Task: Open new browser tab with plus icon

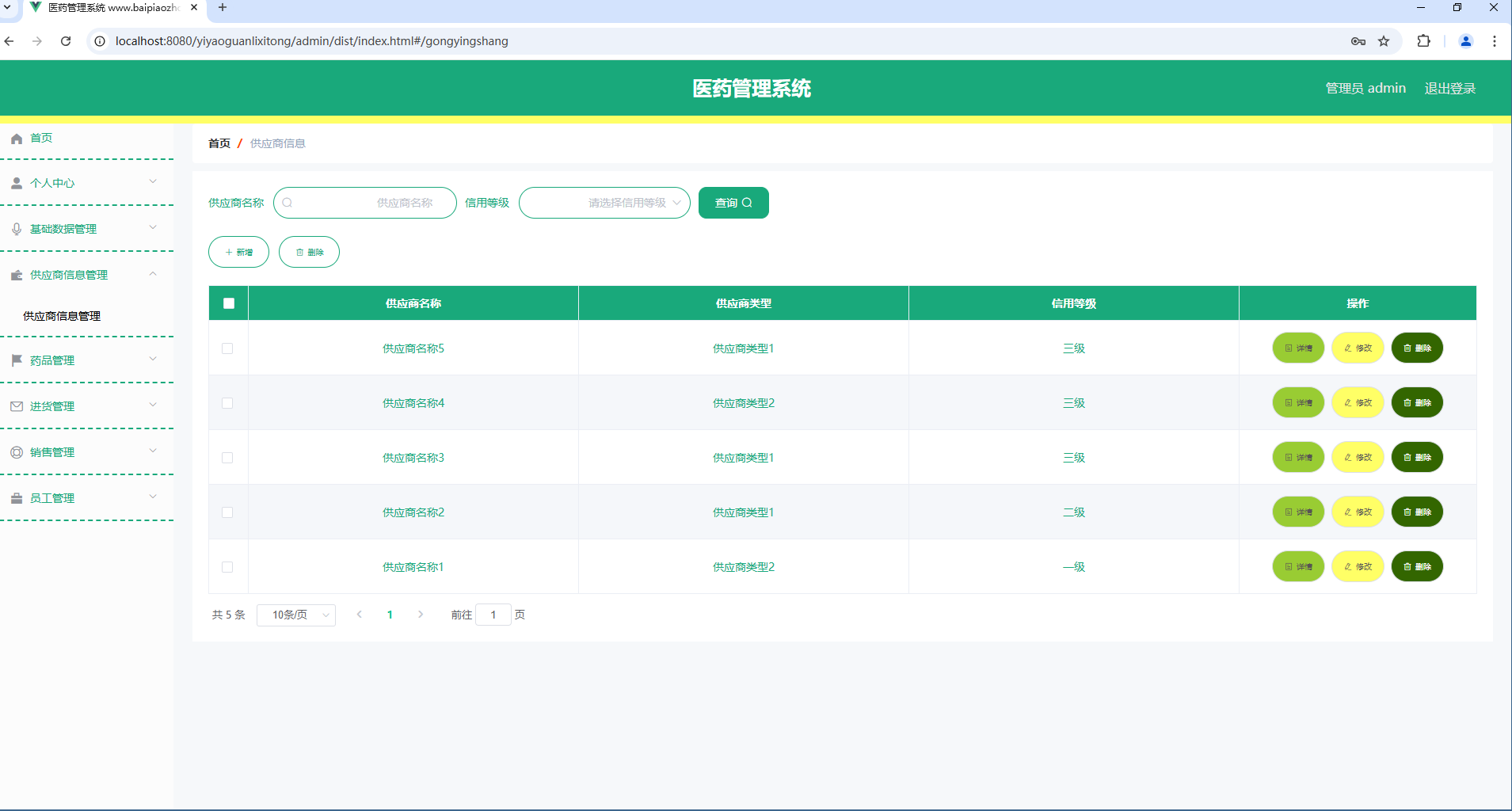Action: pos(223,7)
